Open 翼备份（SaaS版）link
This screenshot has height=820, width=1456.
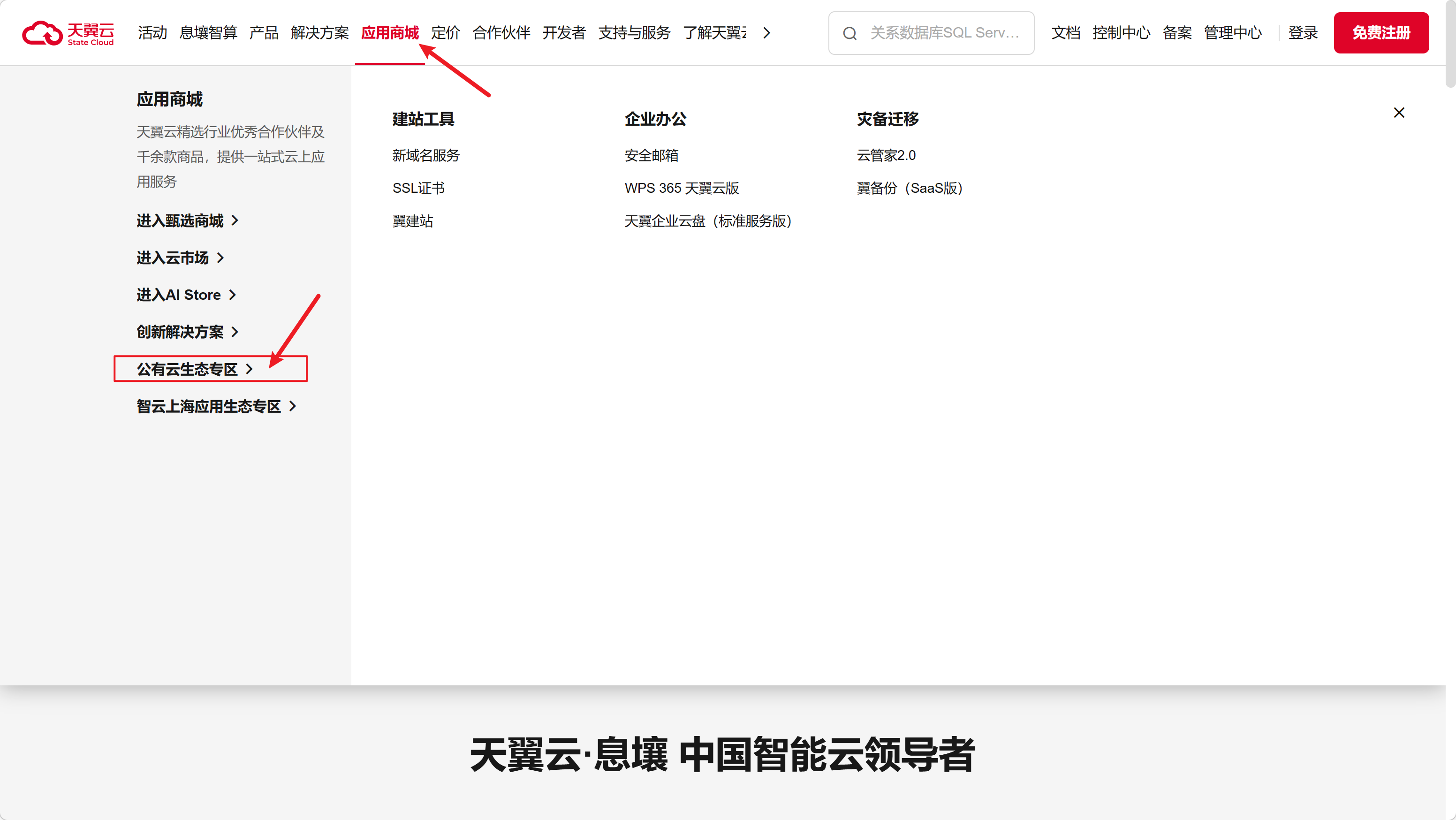click(910, 188)
